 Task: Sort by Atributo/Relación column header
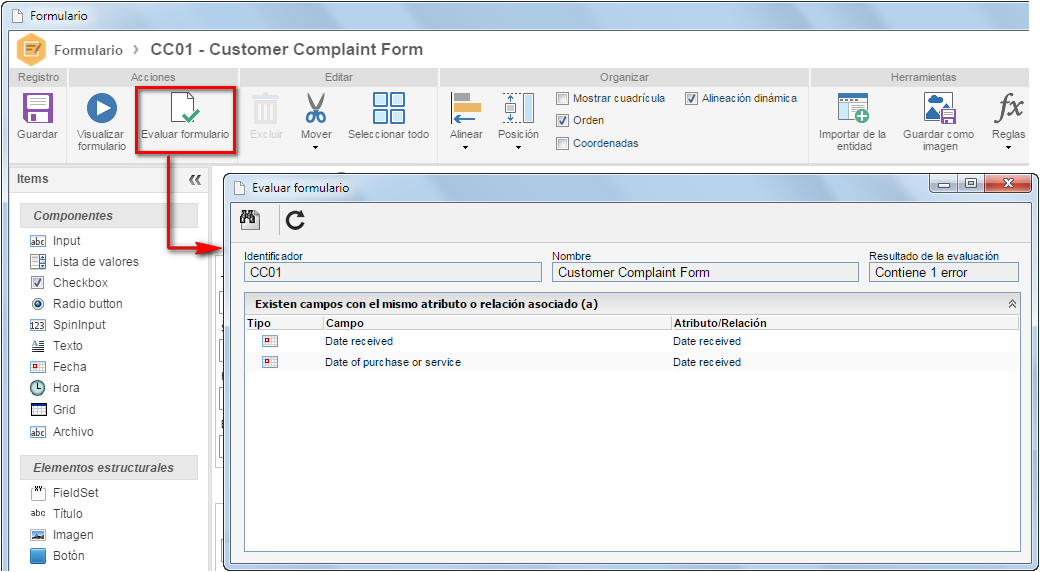tap(845, 323)
